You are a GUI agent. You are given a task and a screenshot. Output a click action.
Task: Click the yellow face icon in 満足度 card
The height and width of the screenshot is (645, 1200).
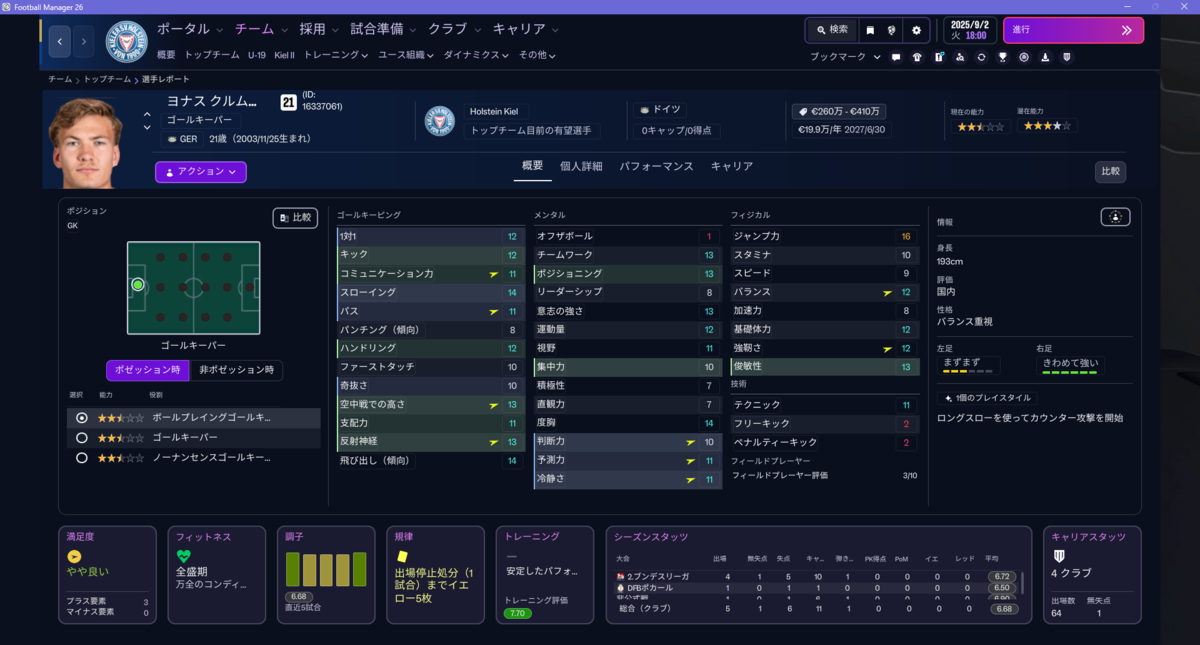click(x=74, y=556)
